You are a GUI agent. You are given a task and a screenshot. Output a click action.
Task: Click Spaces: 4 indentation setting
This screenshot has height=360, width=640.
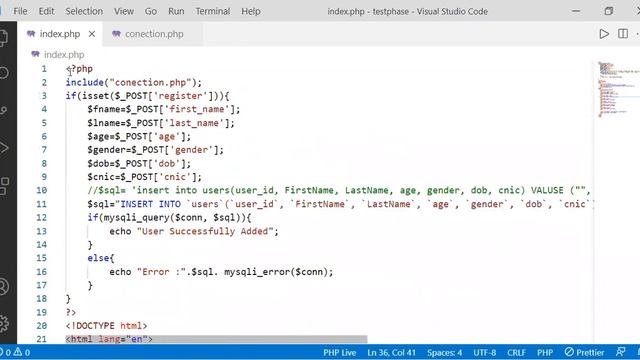pyautogui.click(x=444, y=352)
